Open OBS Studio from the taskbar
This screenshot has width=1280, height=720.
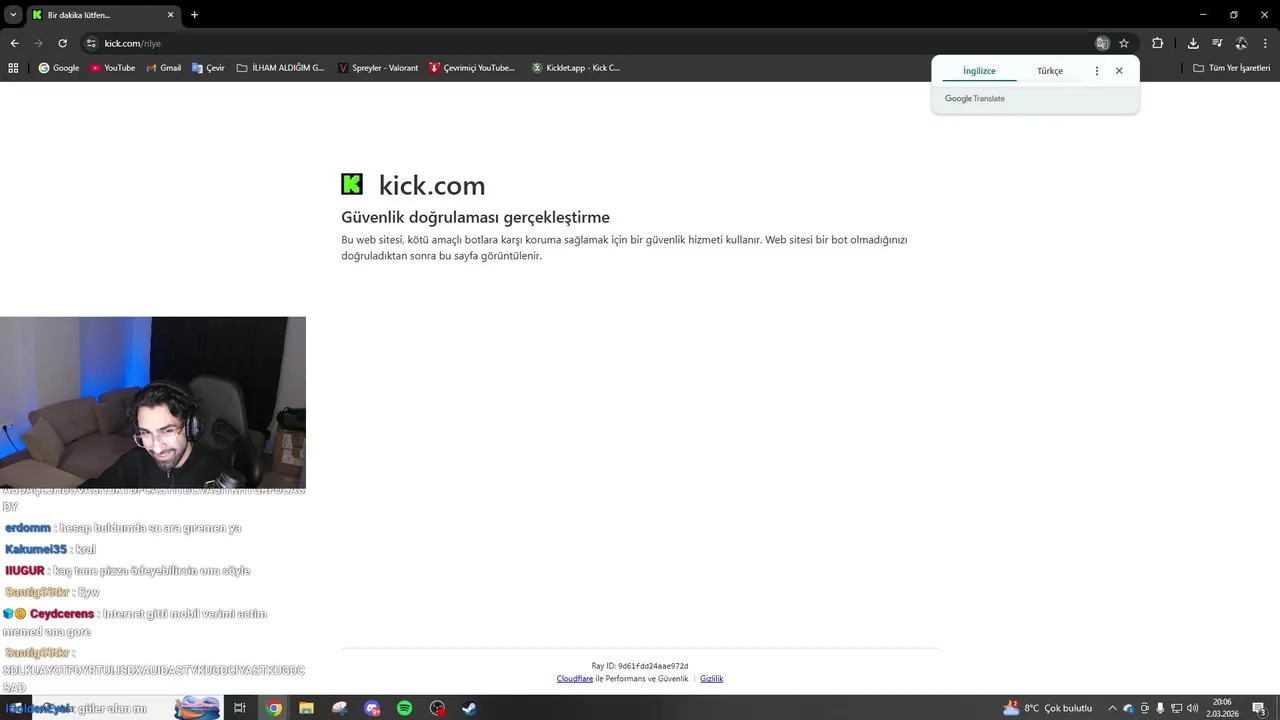point(437,708)
